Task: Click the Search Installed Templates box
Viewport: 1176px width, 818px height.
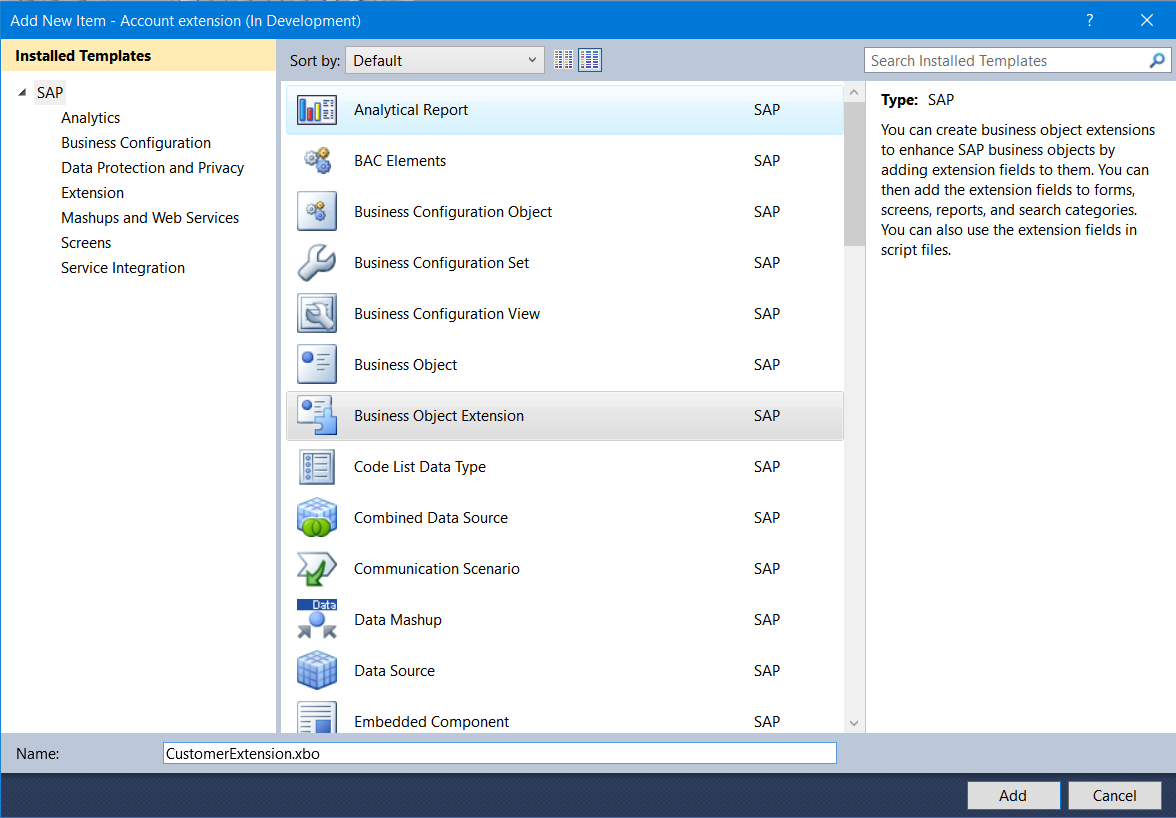Action: point(1005,61)
